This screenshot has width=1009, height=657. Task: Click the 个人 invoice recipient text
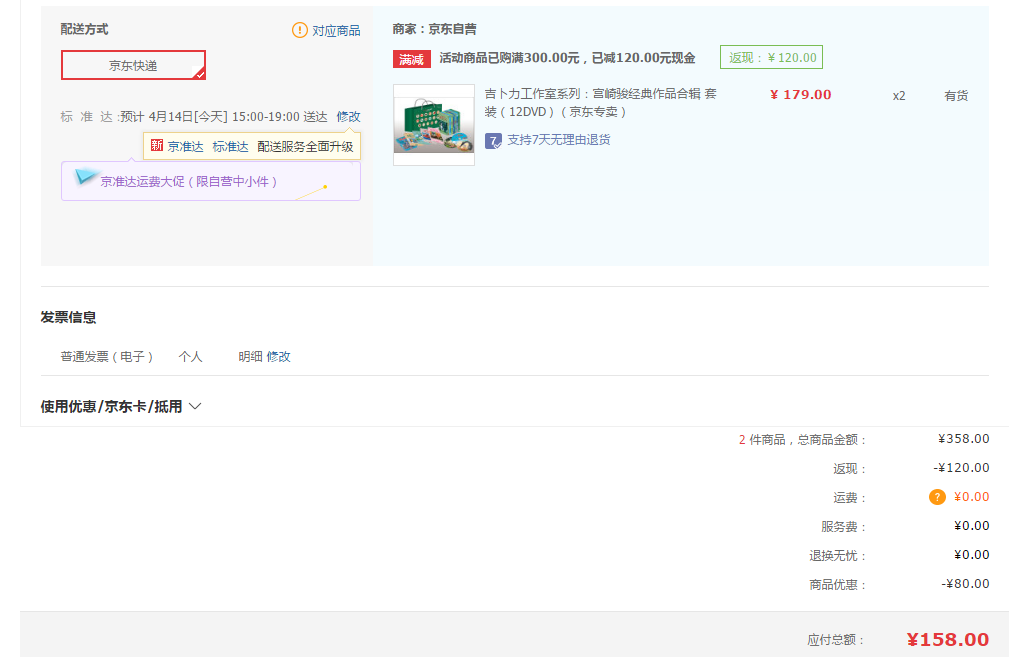point(190,356)
